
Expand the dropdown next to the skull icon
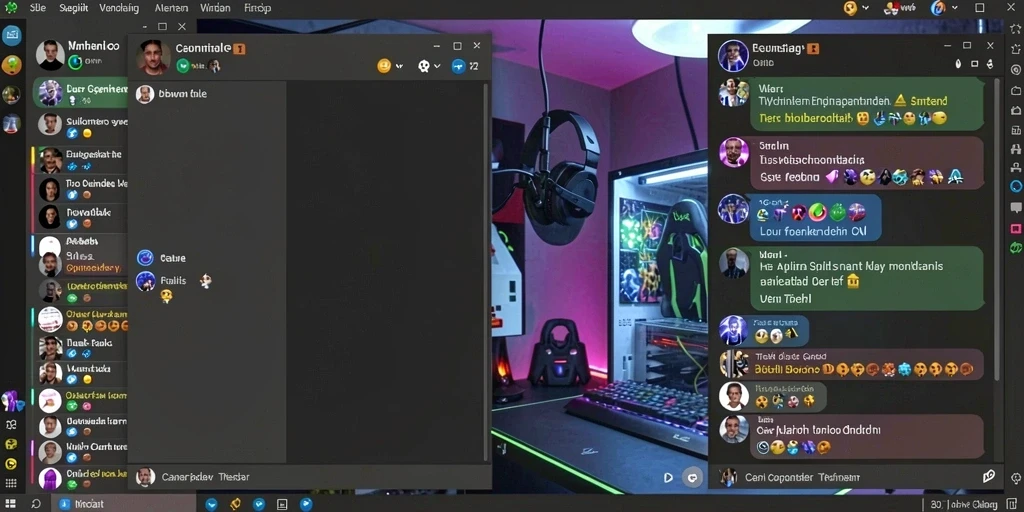coord(437,67)
